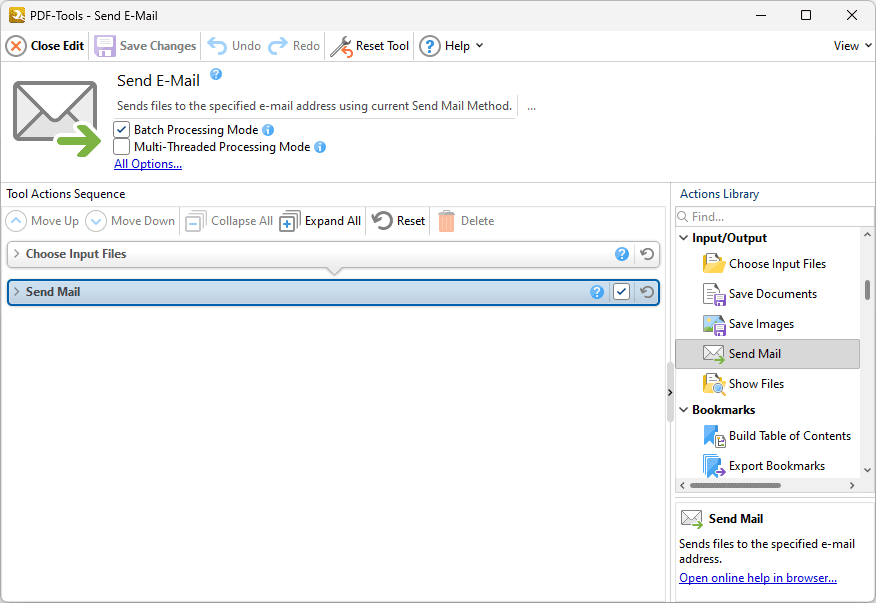The width and height of the screenshot is (876, 603).
Task: Disable Batch Processing Mode checkbox
Action: 121,130
